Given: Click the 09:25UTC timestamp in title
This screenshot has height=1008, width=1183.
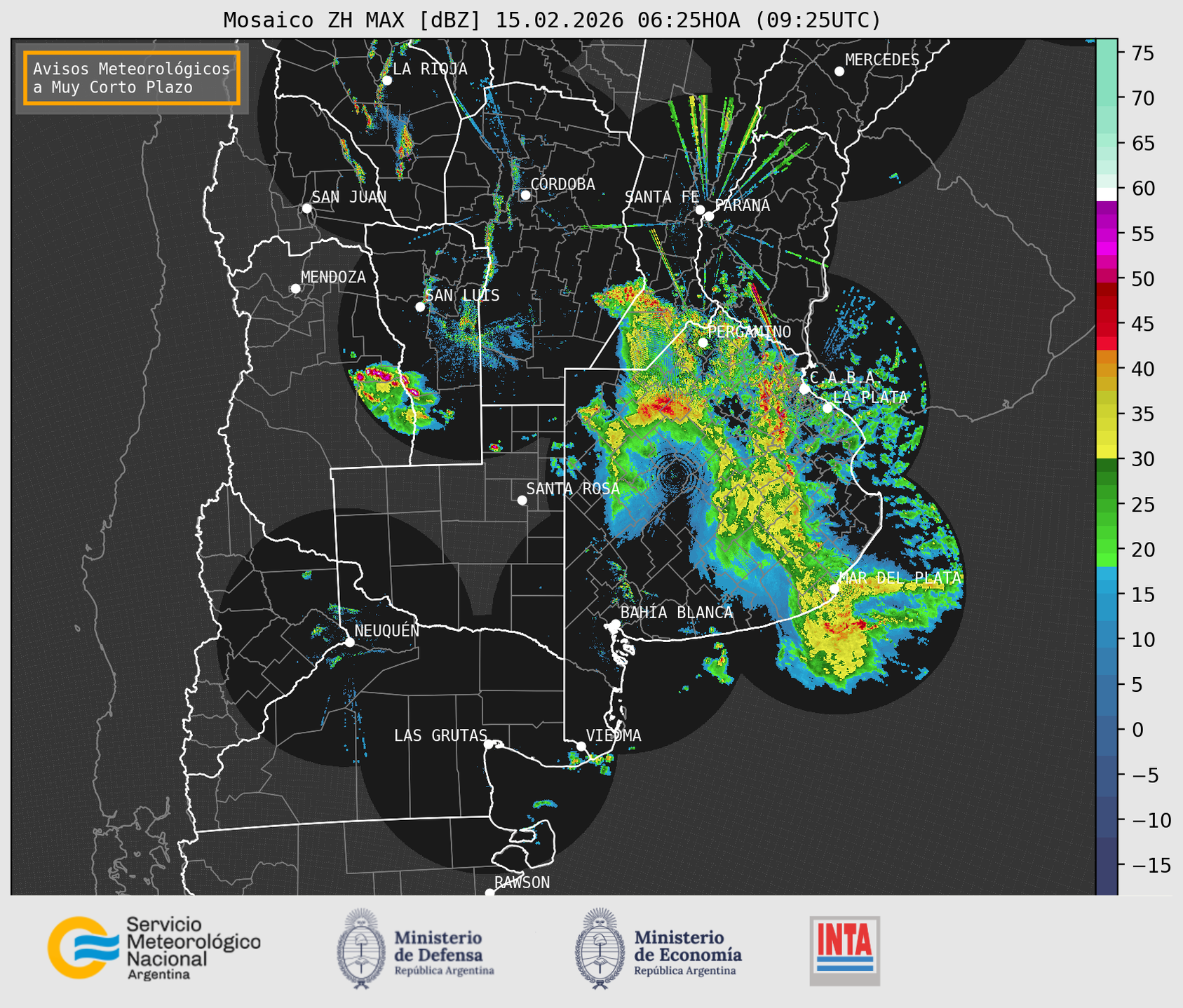Looking at the screenshot, I should 817,20.
